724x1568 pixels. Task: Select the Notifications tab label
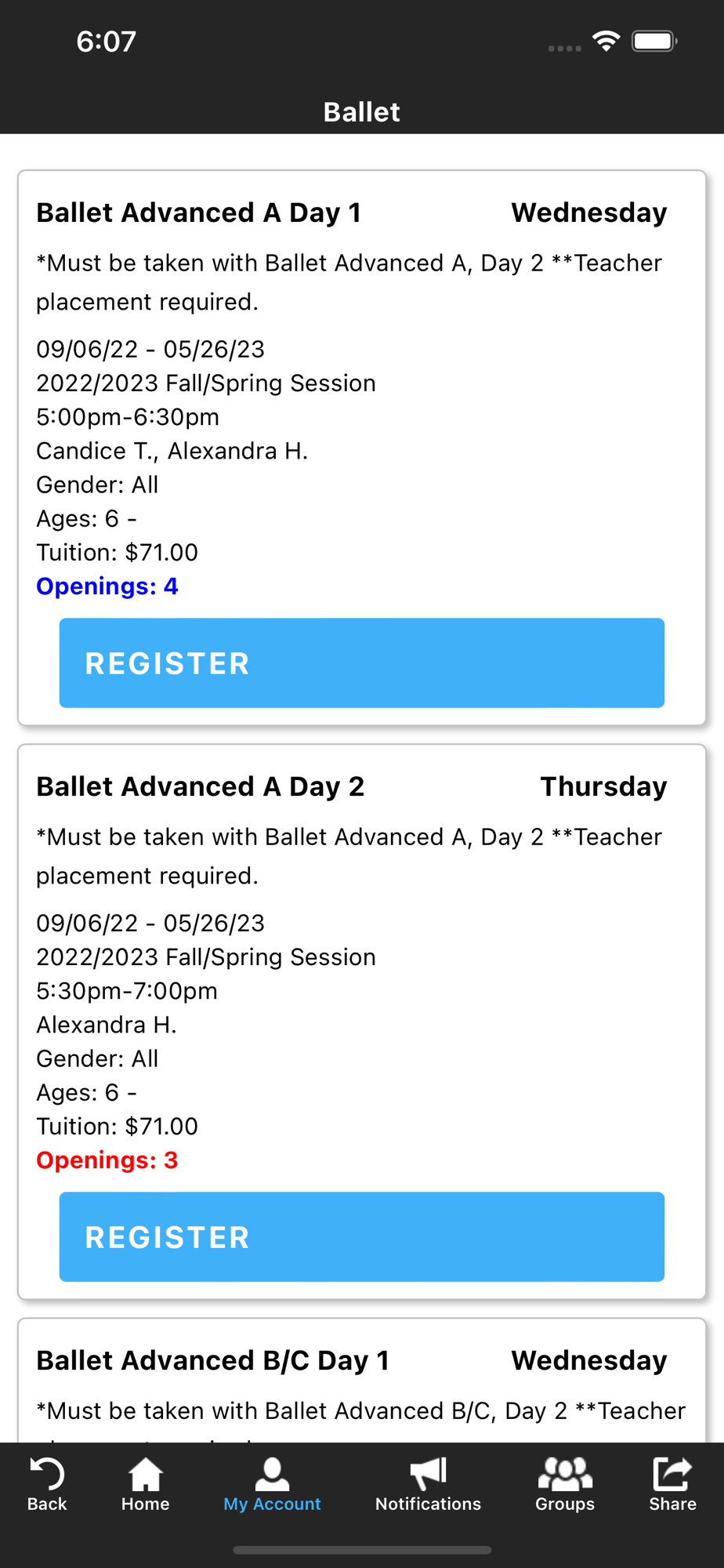428,1504
